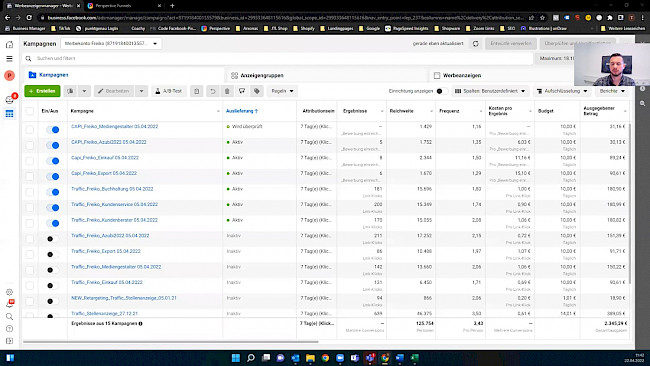650x366 pixels.
Task: Open Reichweite column header options arrow
Action: coord(431,111)
